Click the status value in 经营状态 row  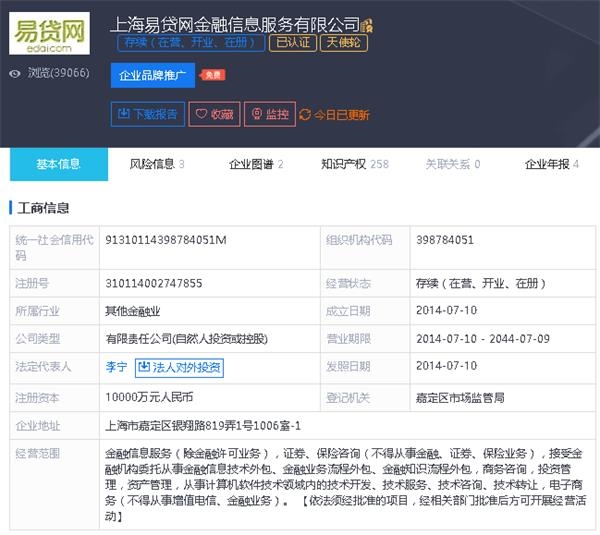pos(481,284)
